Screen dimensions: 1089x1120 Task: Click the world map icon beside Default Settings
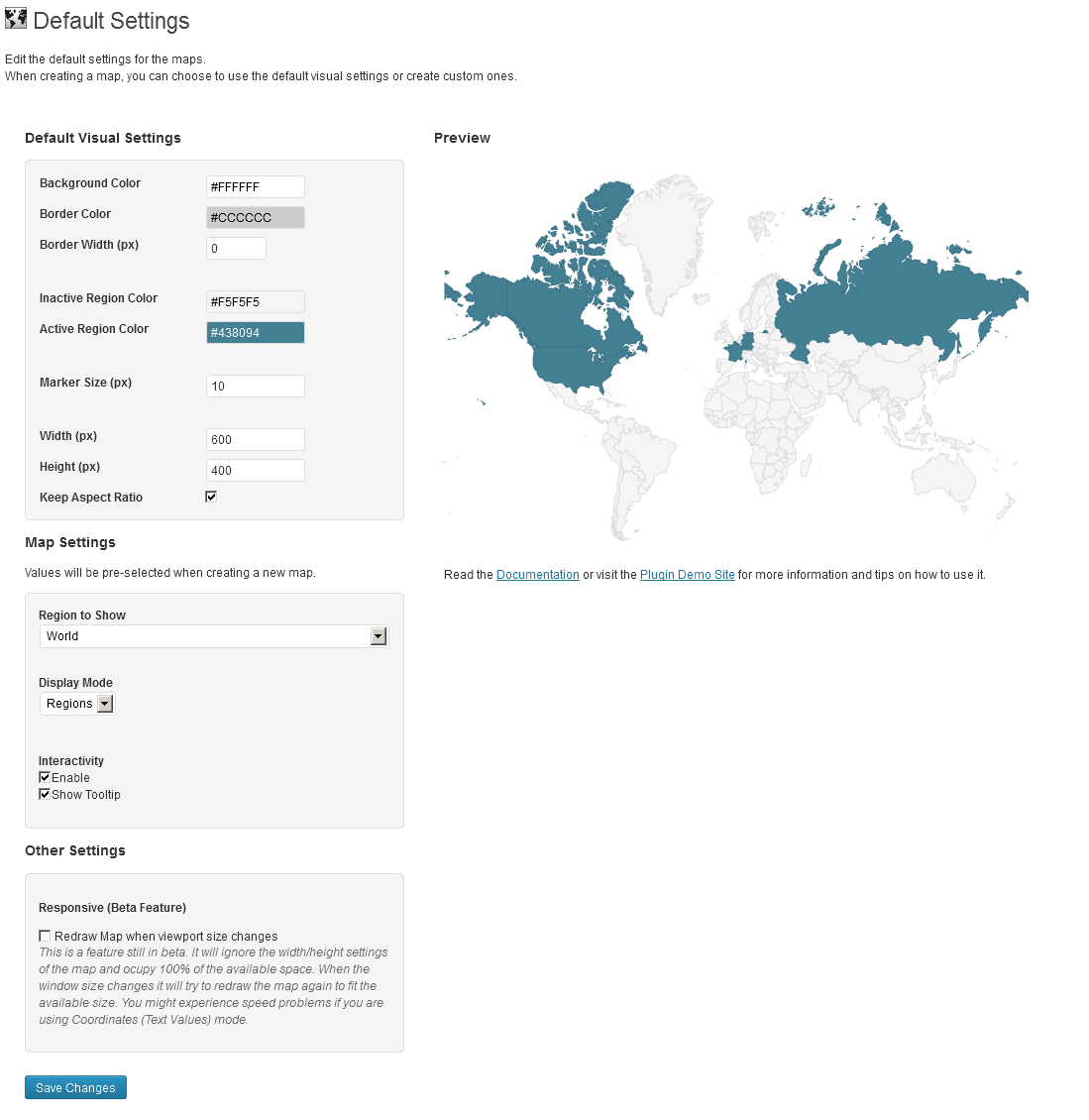[x=16, y=19]
